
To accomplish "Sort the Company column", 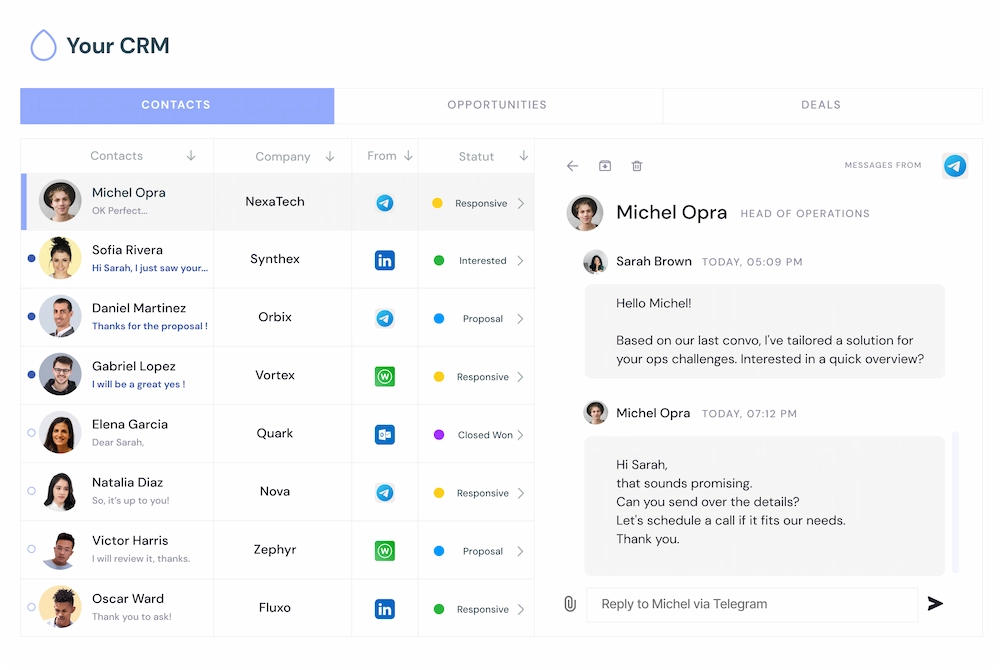I will (x=330, y=157).
